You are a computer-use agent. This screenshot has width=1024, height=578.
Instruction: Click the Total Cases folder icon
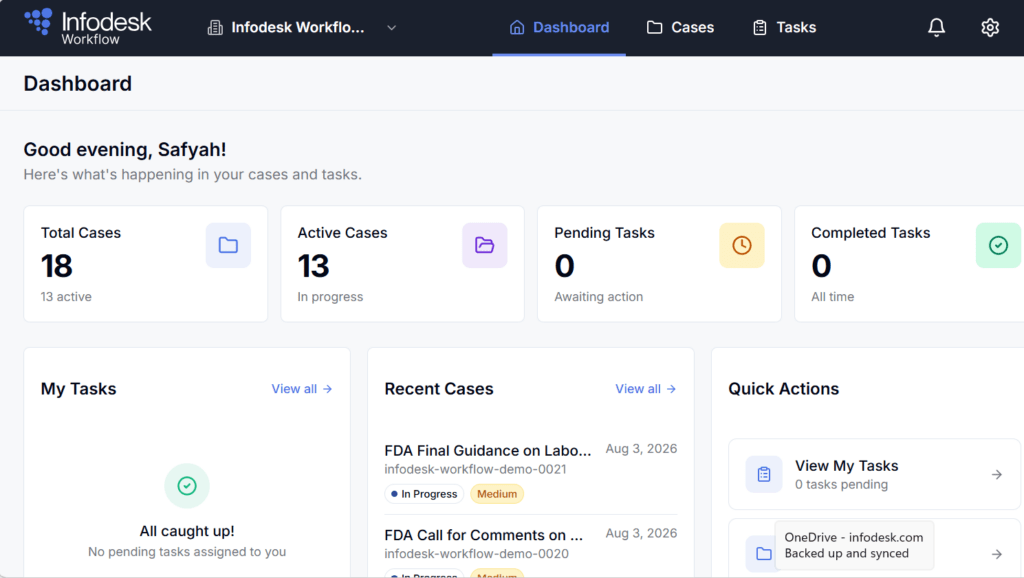point(228,245)
